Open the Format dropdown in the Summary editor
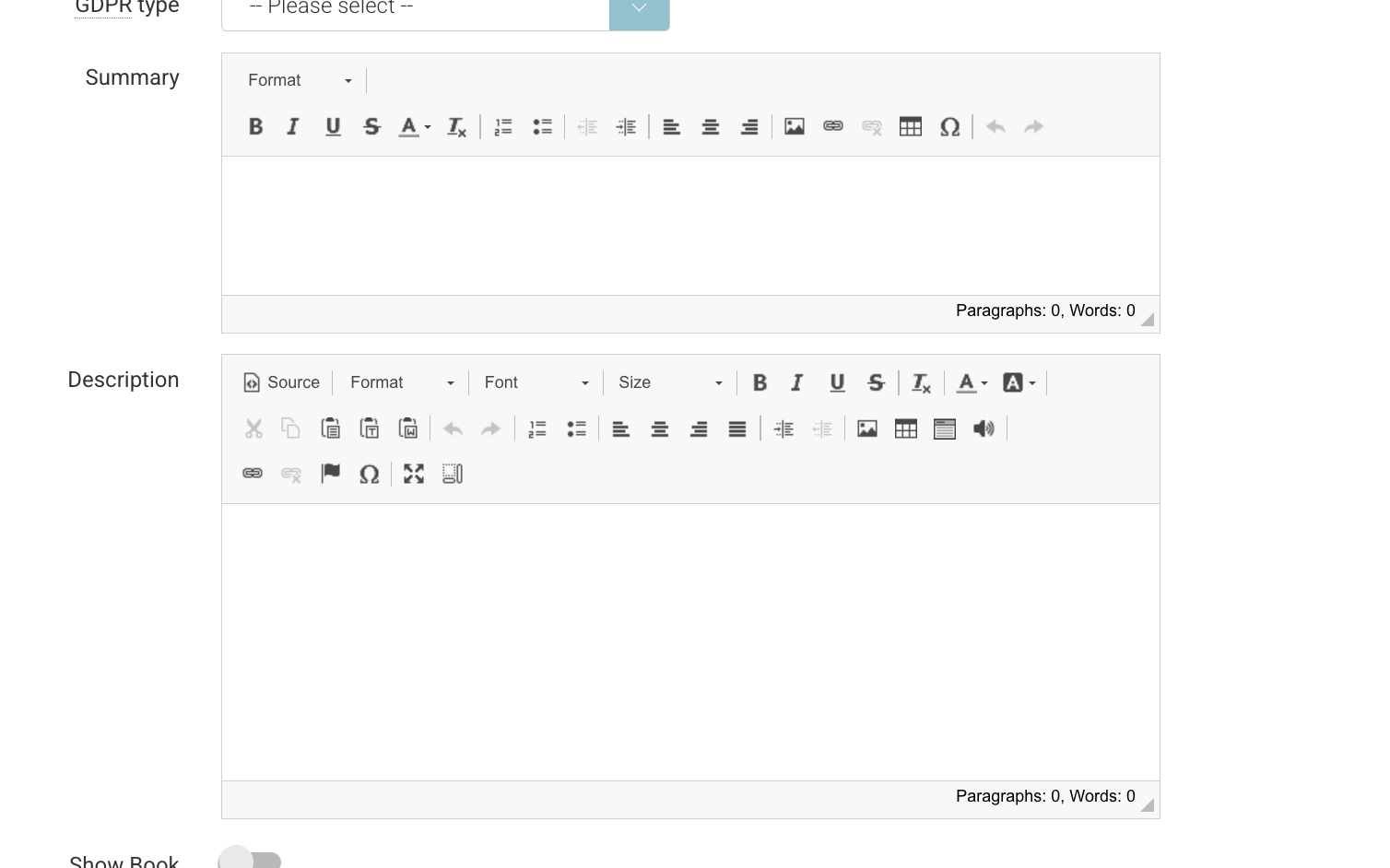This screenshot has width=1390, height=868. tap(297, 80)
